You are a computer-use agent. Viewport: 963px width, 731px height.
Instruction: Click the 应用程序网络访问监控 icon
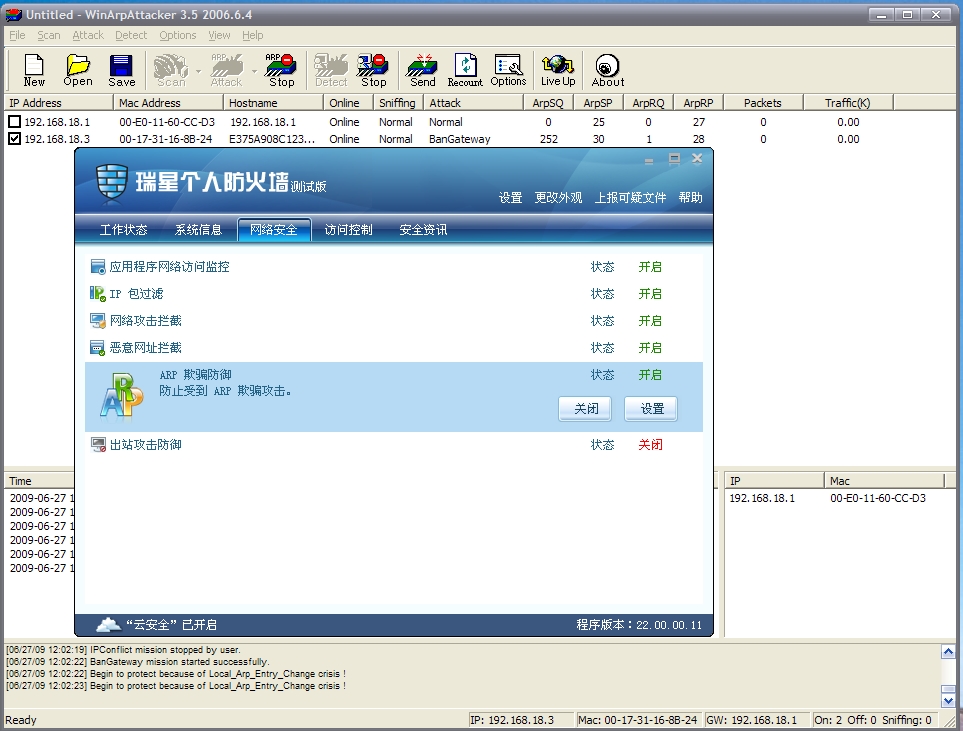[98, 267]
